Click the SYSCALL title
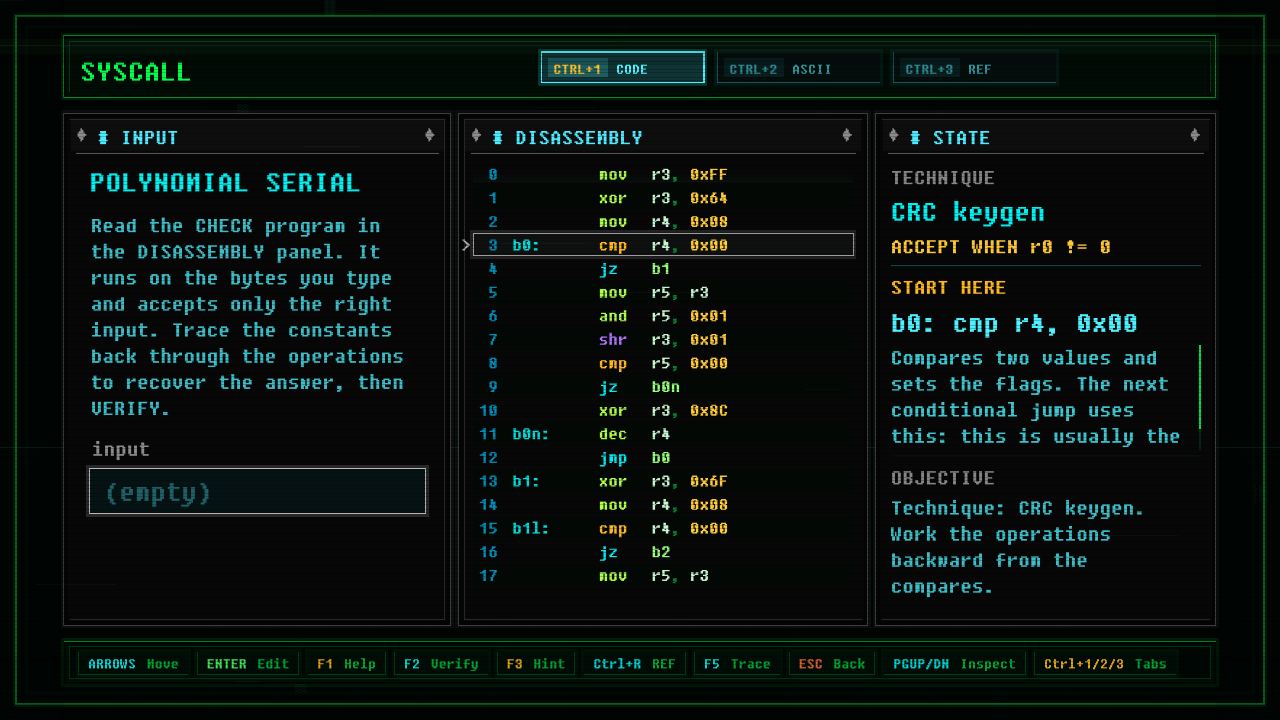1280x720 pixels. (x=135, y=72)
